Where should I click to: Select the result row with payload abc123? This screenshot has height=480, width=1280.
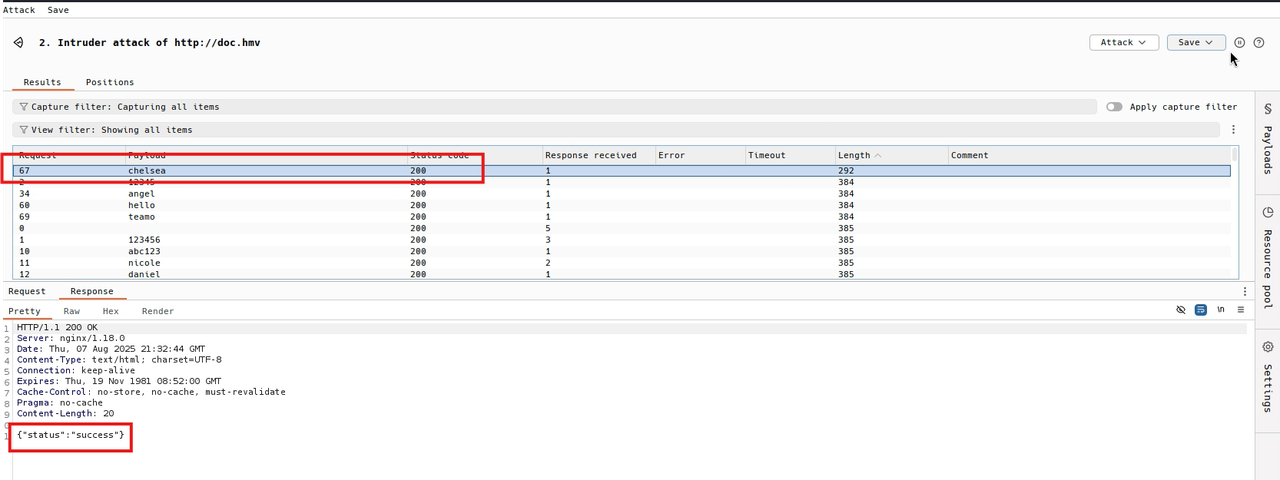pyautogui.click(x=622, y=251)
